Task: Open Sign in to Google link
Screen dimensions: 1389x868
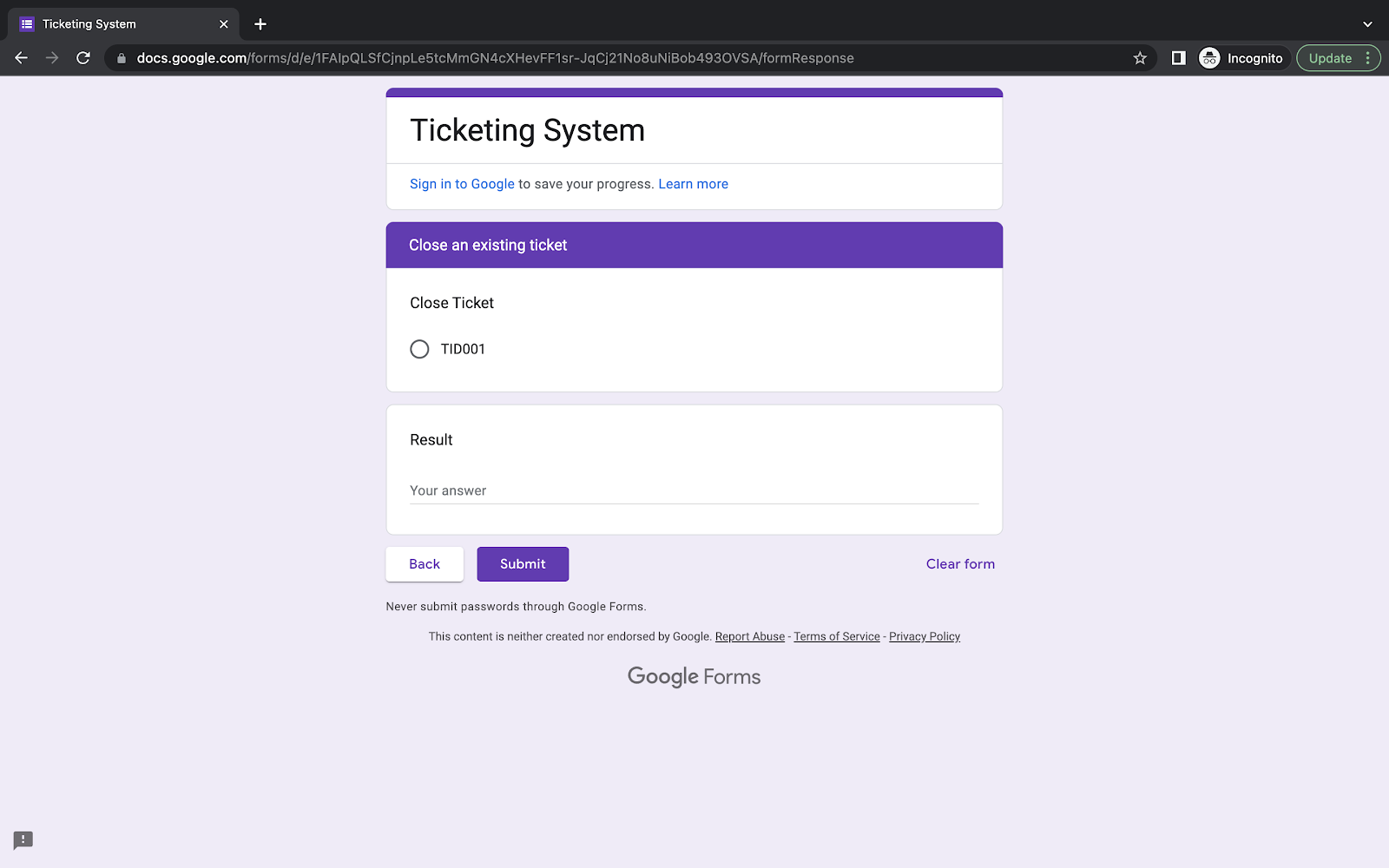Action: [462, 184]
